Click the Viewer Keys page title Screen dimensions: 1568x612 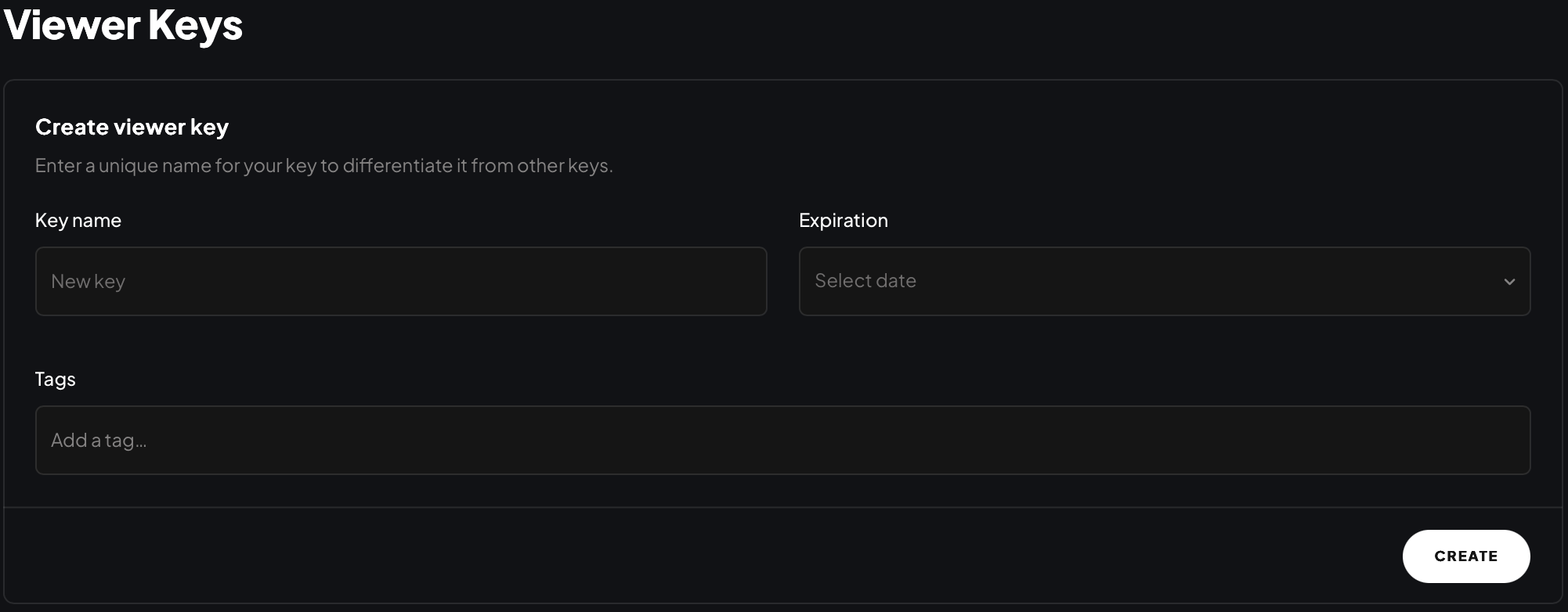pos(122,25)
